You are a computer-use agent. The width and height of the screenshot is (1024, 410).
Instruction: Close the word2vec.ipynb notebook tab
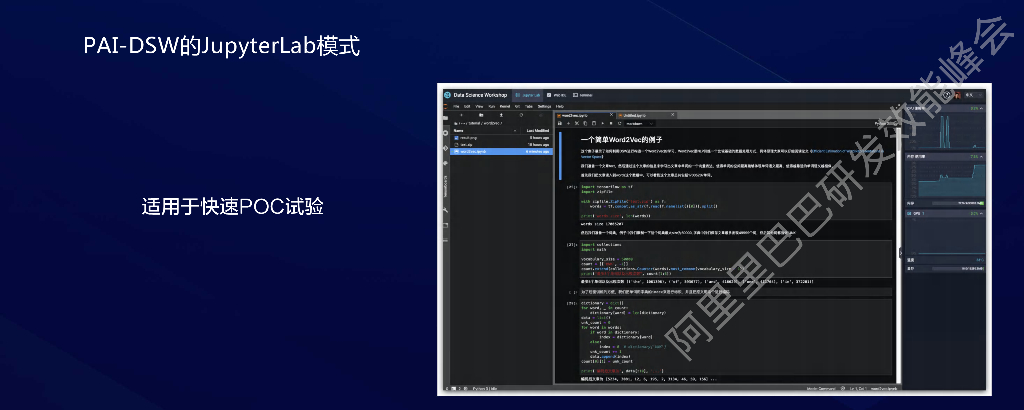coord(611,114)
